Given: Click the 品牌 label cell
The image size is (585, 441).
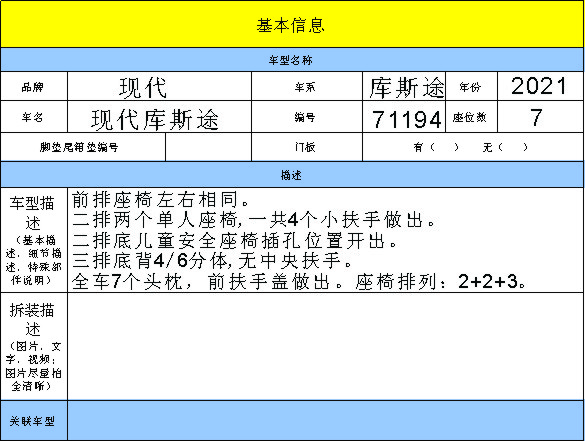Looking at the screenshot, I should tap(34, 86).
